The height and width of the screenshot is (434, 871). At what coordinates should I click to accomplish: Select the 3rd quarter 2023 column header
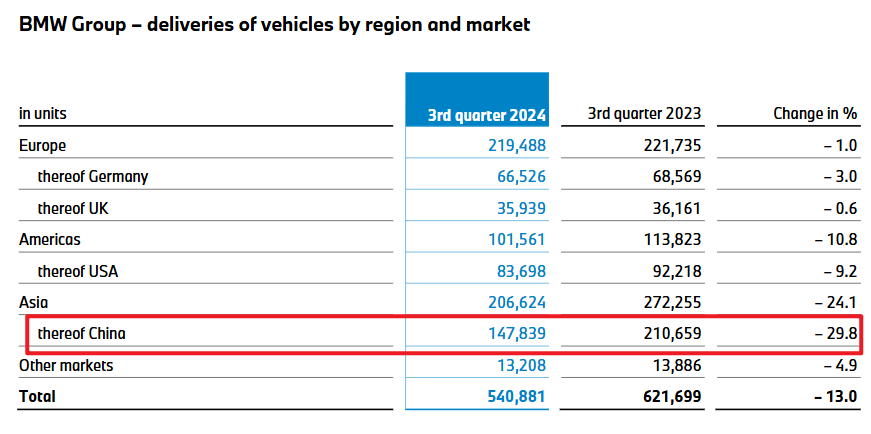644,114
